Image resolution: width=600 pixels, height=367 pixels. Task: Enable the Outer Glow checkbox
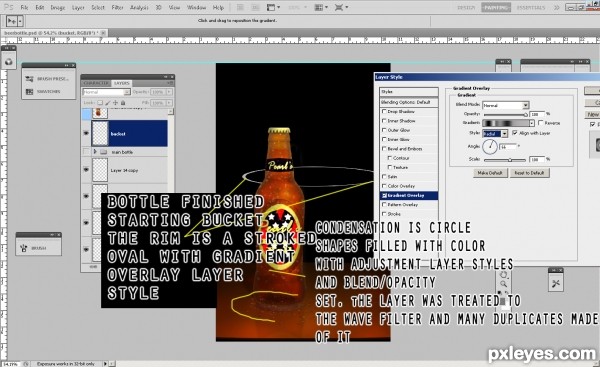coord(384,130)
